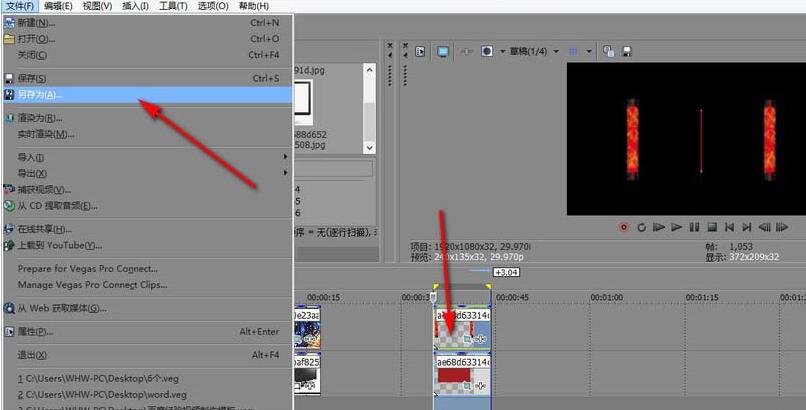Choose 另存为(A) Save As entry
This screenshot has height=410, width=806.
coord(148,95)
